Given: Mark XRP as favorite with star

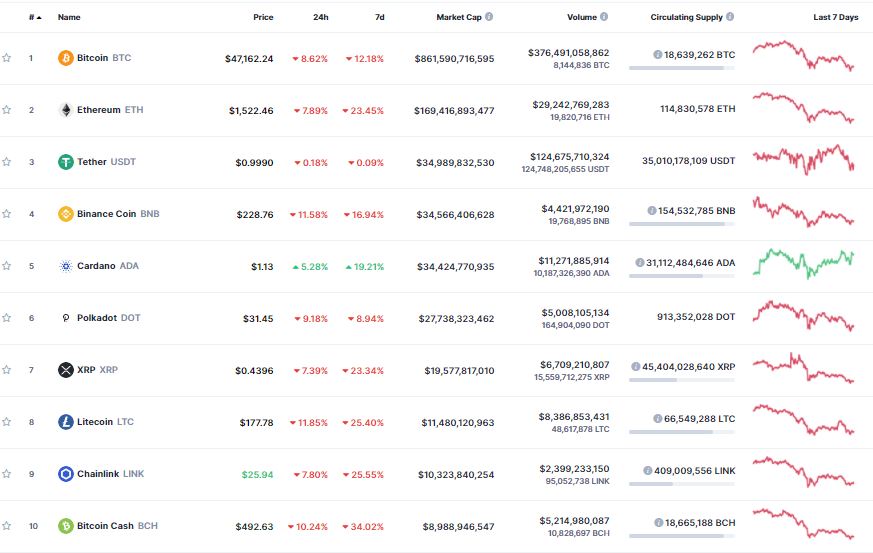Looking at the screenshot, I should [7, 370].
